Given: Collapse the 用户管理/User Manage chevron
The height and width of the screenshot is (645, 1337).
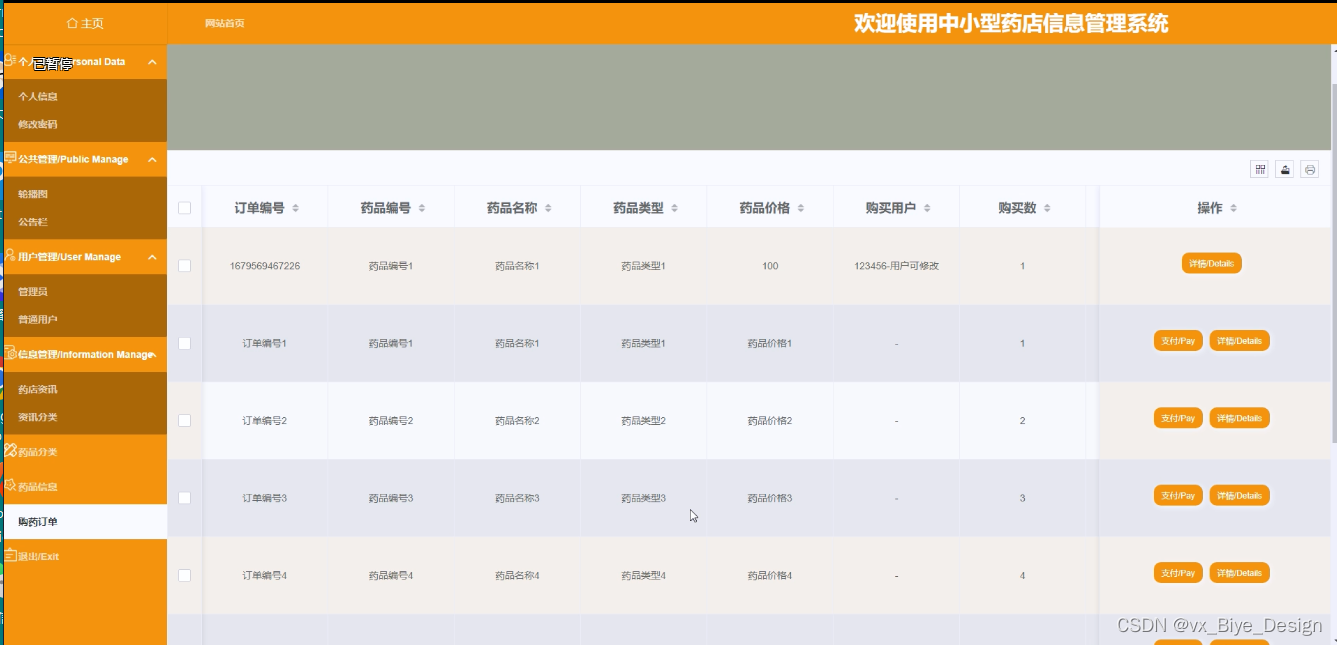Looking at the screenshot, I should [x=152, y=257].
